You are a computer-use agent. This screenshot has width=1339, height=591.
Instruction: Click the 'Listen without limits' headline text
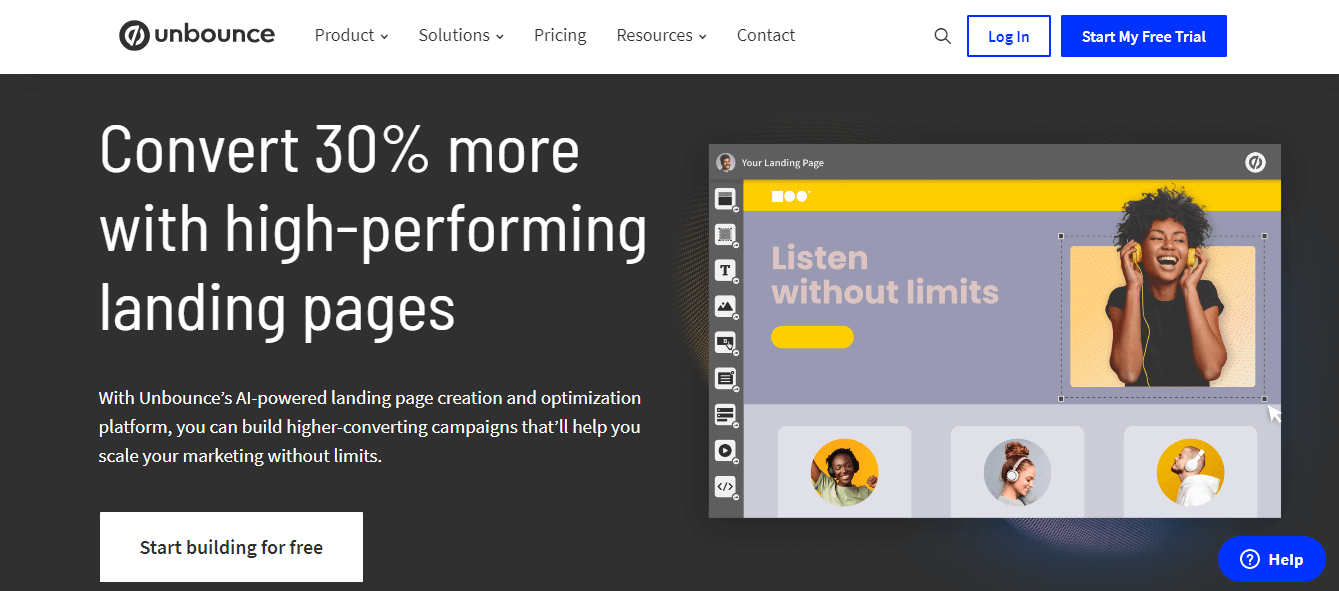885,275
